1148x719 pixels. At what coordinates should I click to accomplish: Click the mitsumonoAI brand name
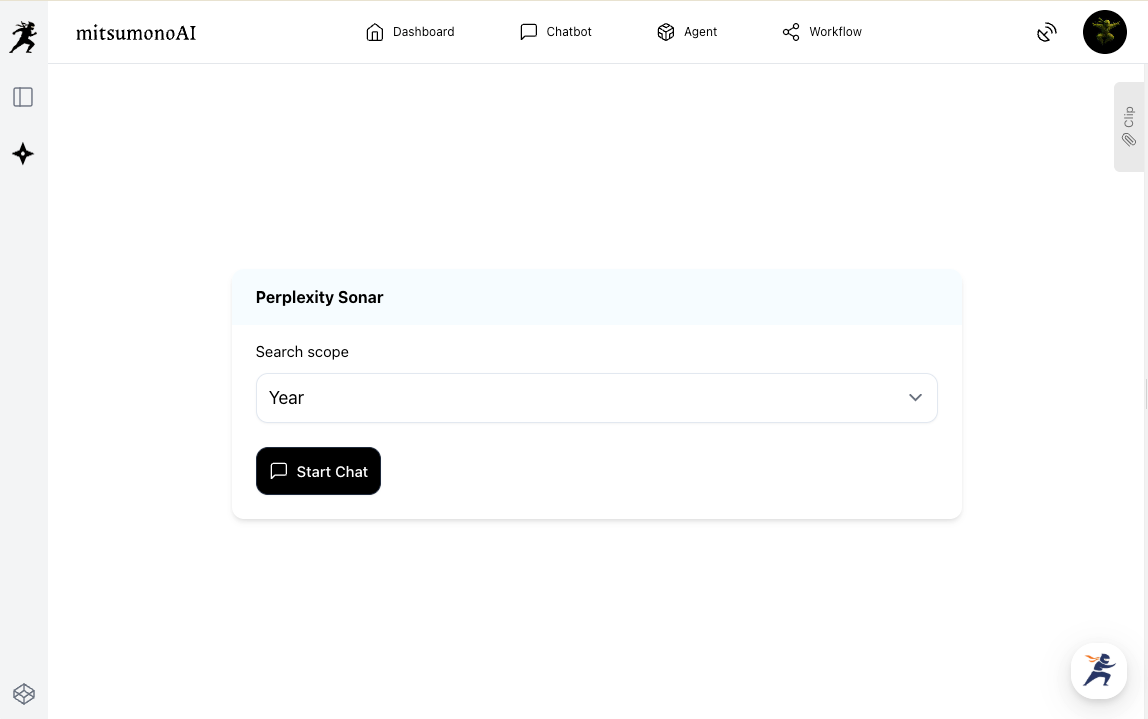tap(136, 33)
